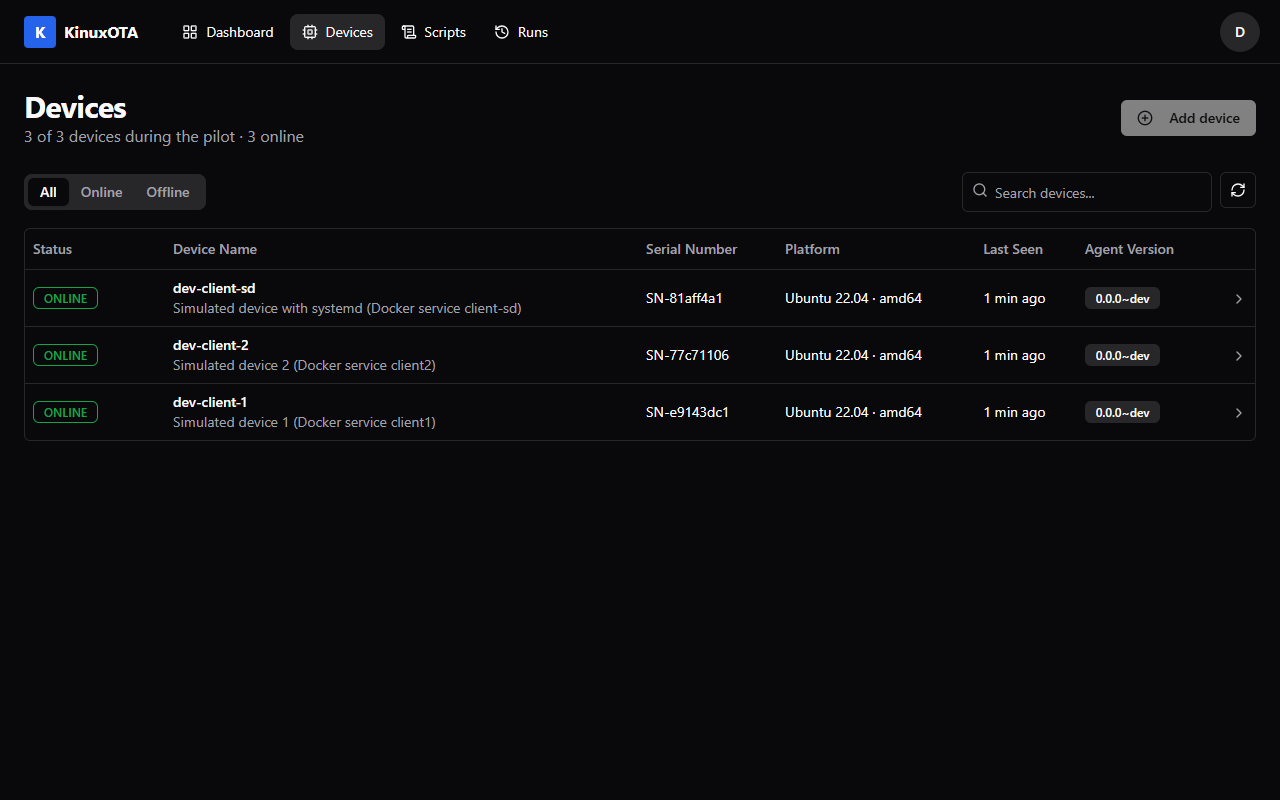Select the All filter tab

(x=48, y=192)
